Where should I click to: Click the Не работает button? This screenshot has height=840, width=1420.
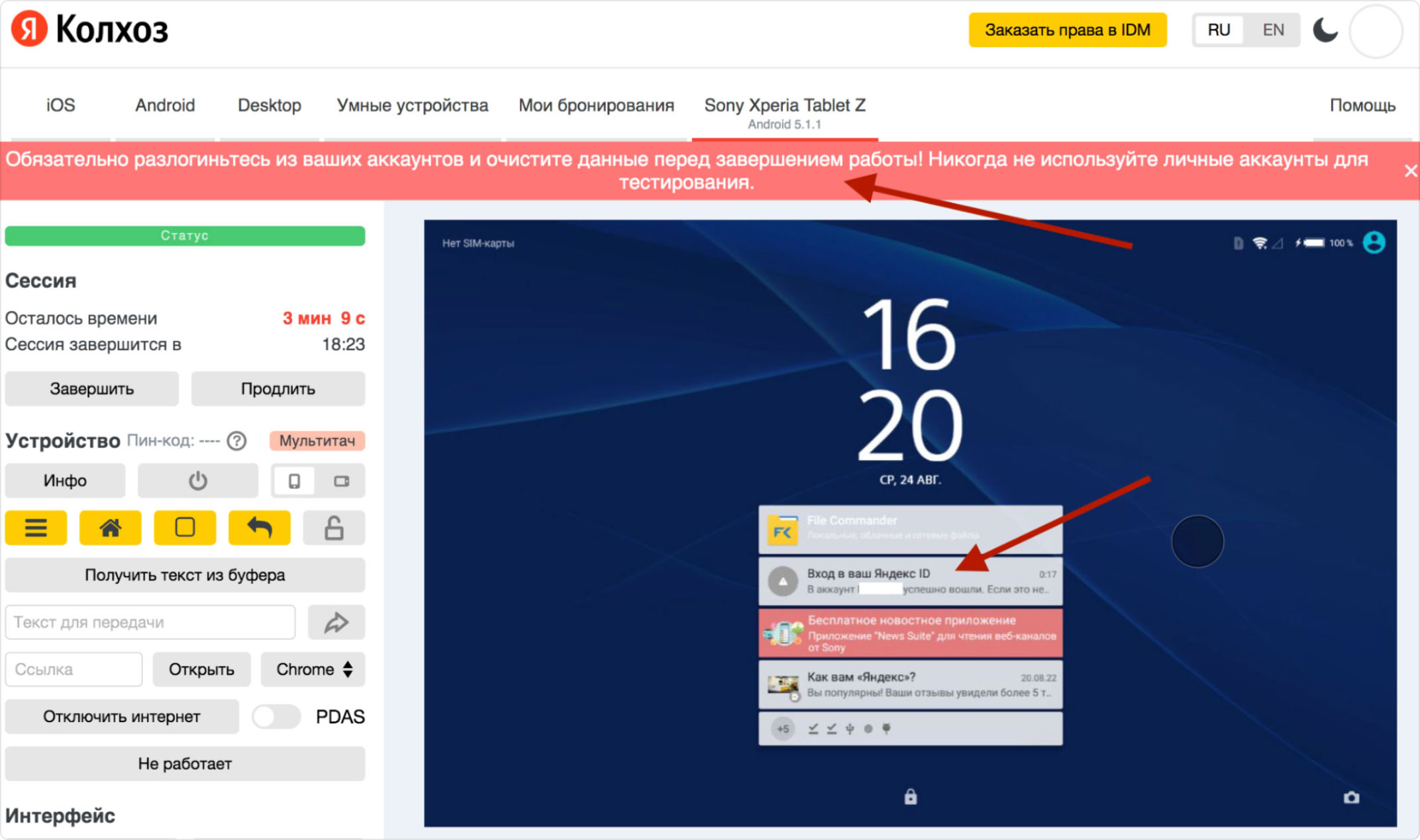tap(185, 764)
